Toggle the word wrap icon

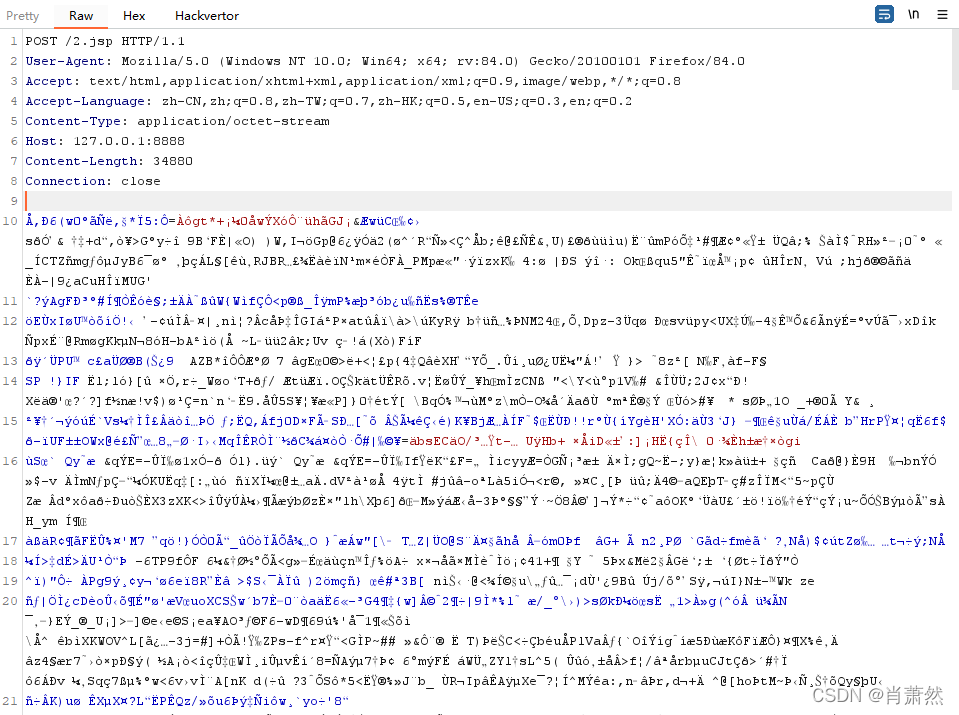(x=884, y=14)
